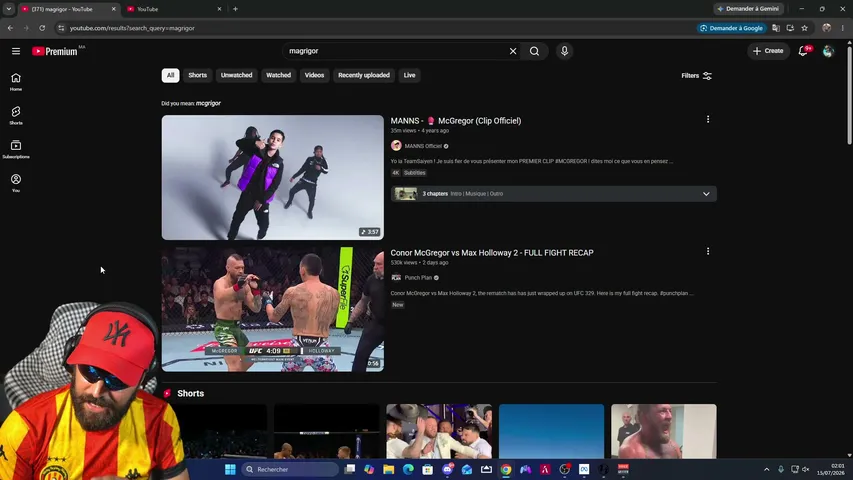The image size is (853, 480).
Task: Open Conor McGregor vs Max Holloway 2 title
Action: [x=492, y=253]
